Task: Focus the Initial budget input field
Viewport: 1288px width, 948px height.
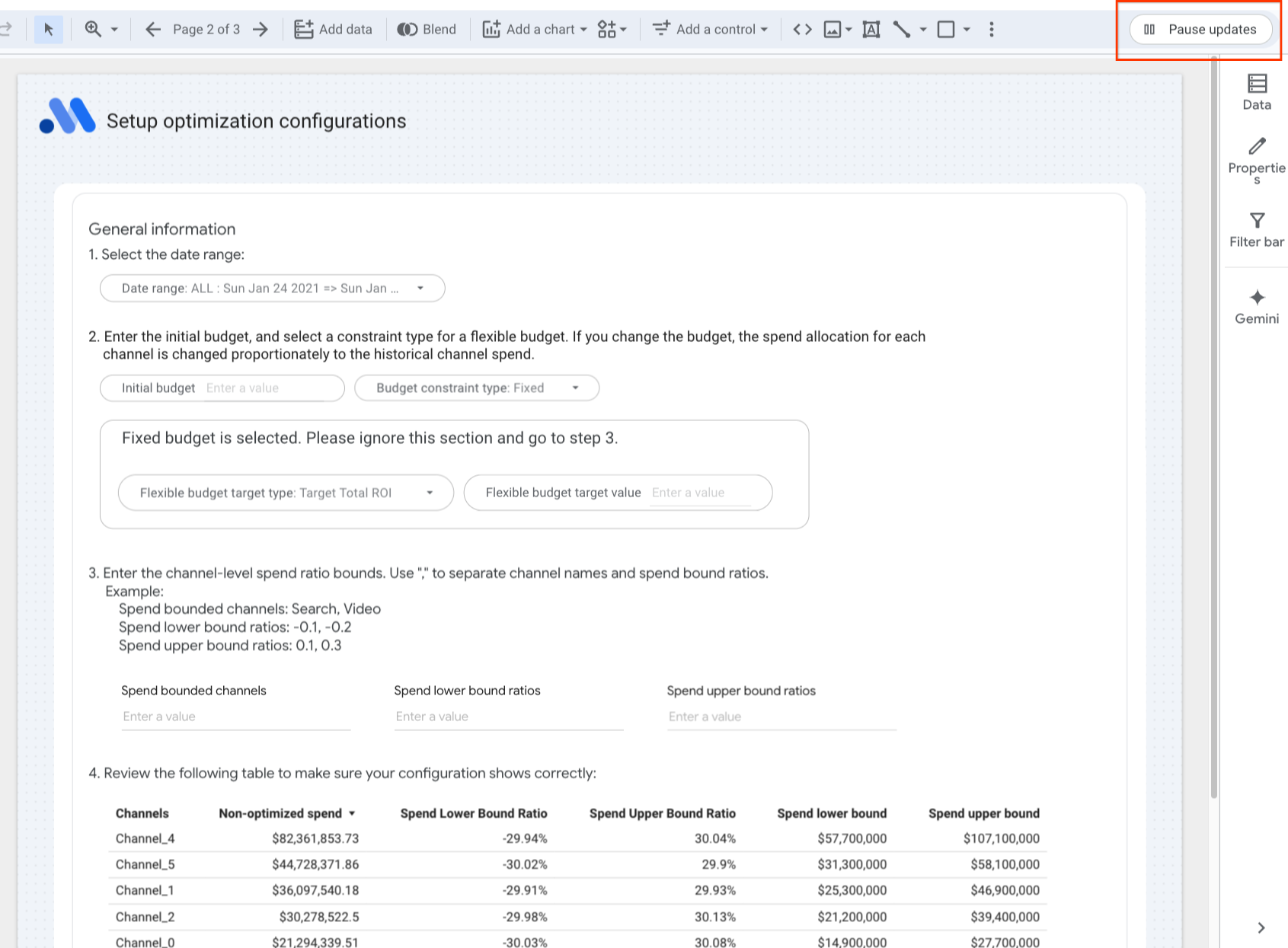Action: pyautogui.click(x=270, y=388)
